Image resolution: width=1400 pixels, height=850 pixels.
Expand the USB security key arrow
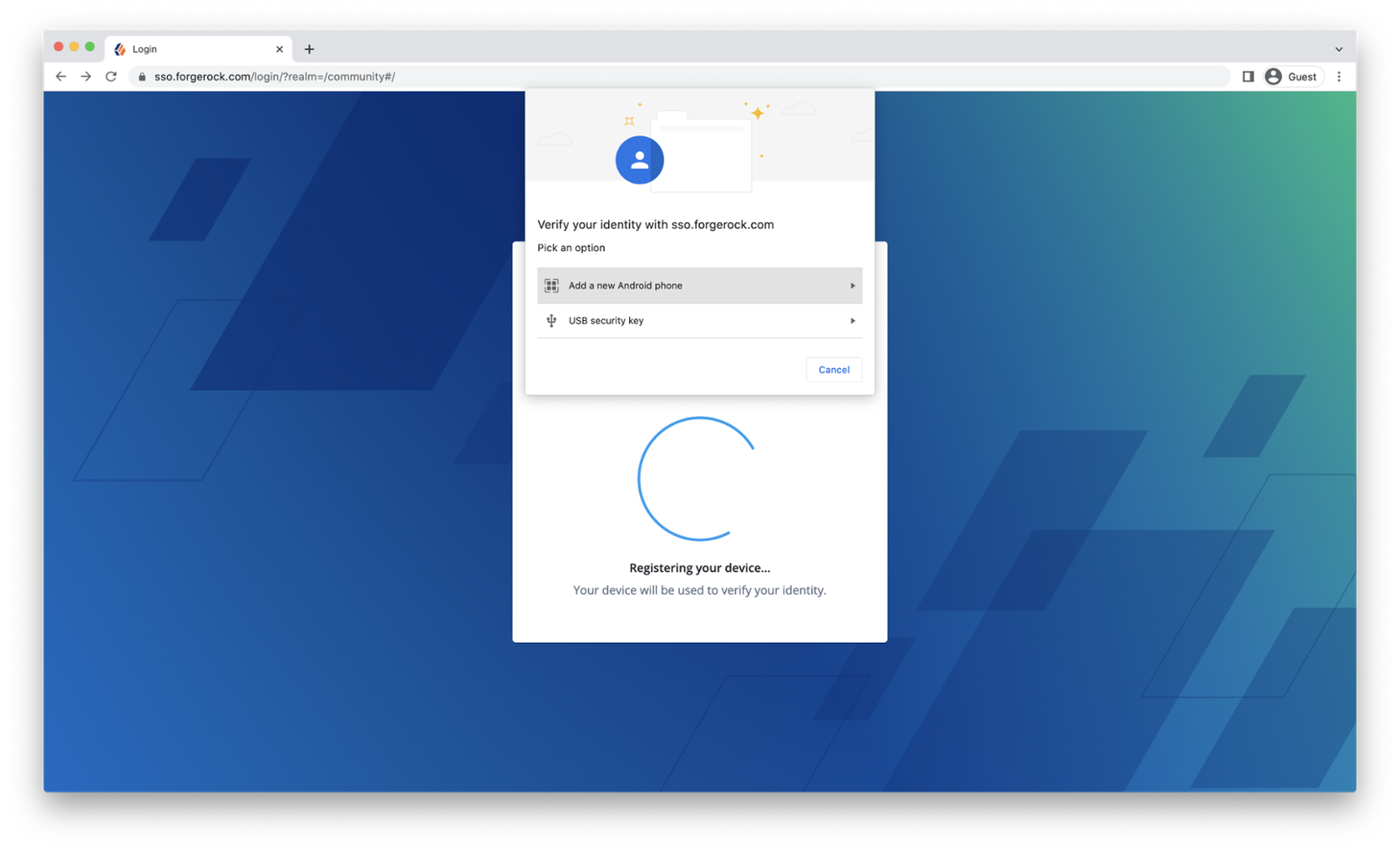click(x=852, y=321)
